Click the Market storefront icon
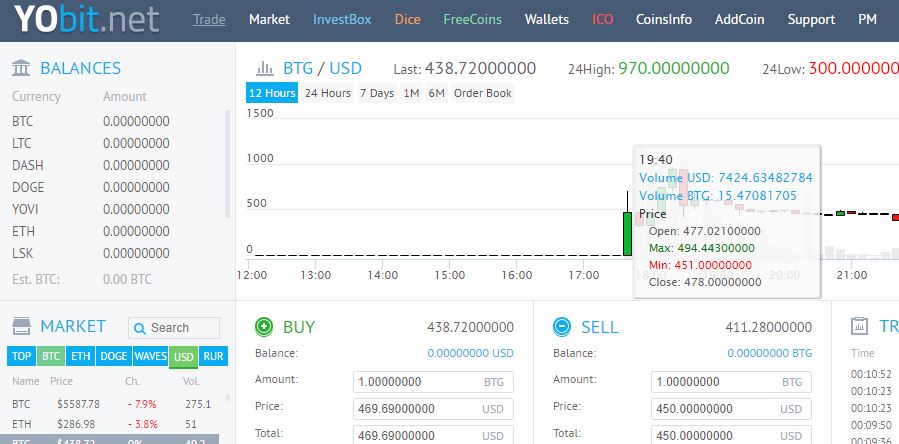Screen dimensions: 899x444 (x=22, y=326)
